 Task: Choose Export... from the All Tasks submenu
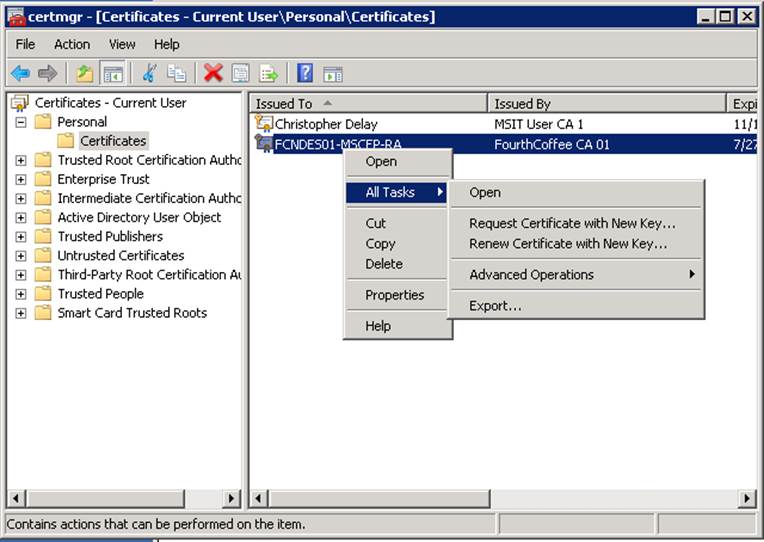click(495, 305)
